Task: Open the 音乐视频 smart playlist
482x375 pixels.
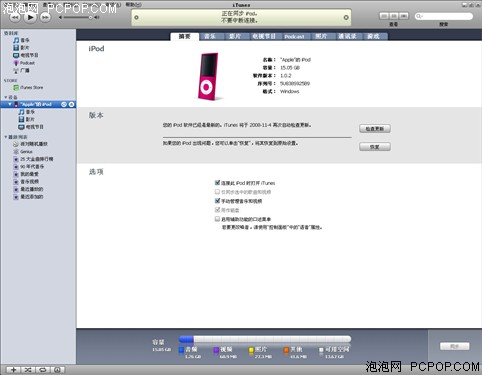Action: click(x=26, y=181)
